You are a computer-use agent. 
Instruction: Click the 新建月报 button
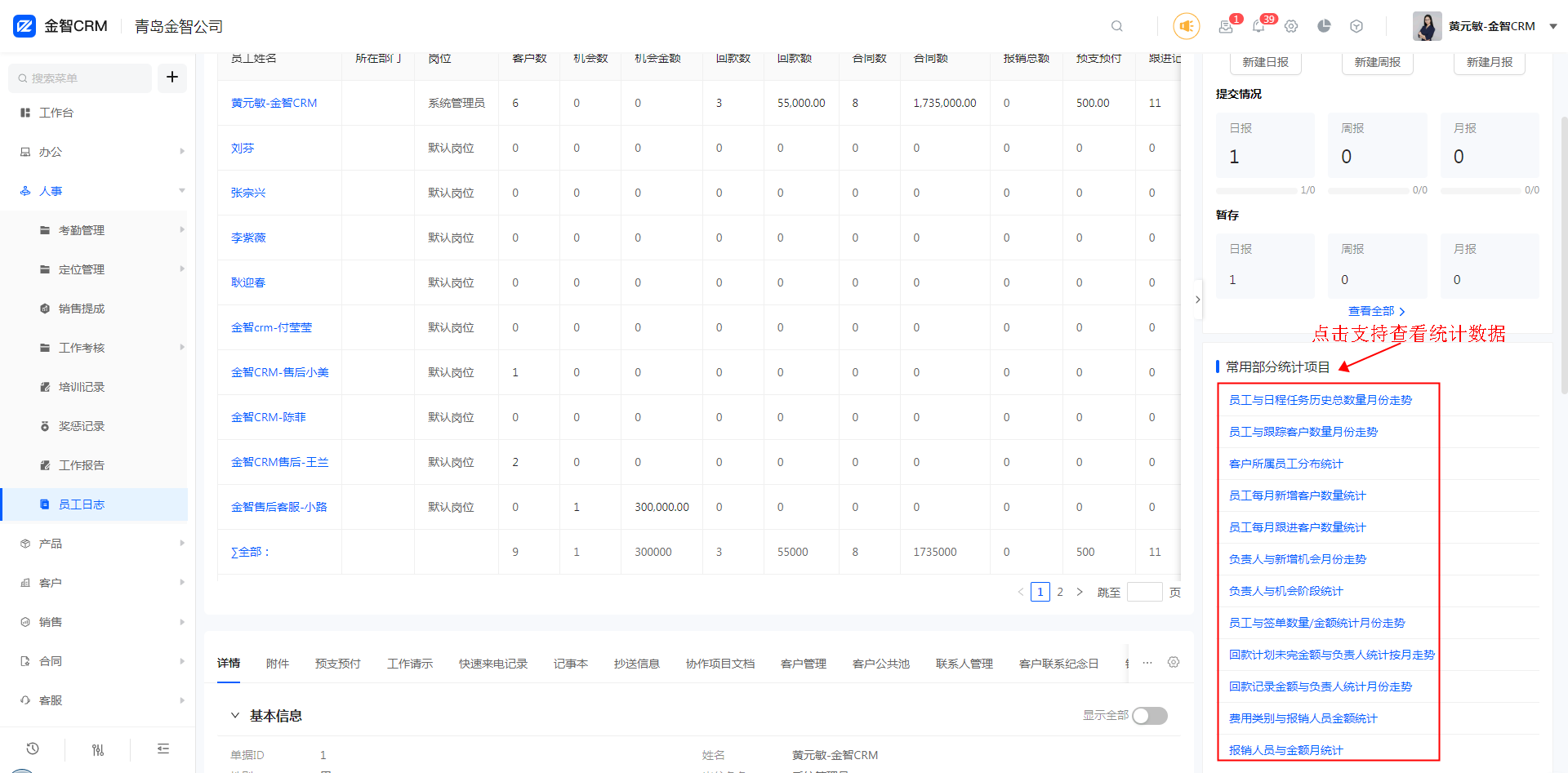(x=1490, y=62)
